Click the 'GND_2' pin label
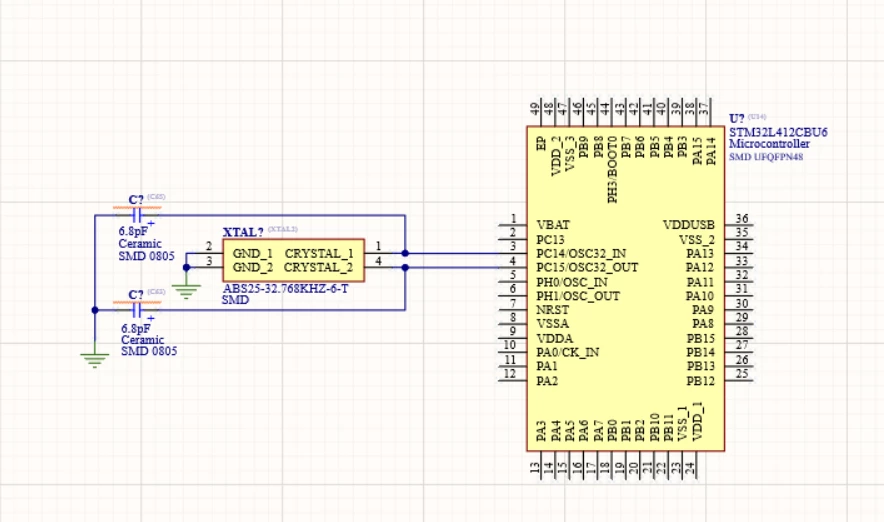The width and height of the screenshot is (884, 522). (x=253, y=267)
